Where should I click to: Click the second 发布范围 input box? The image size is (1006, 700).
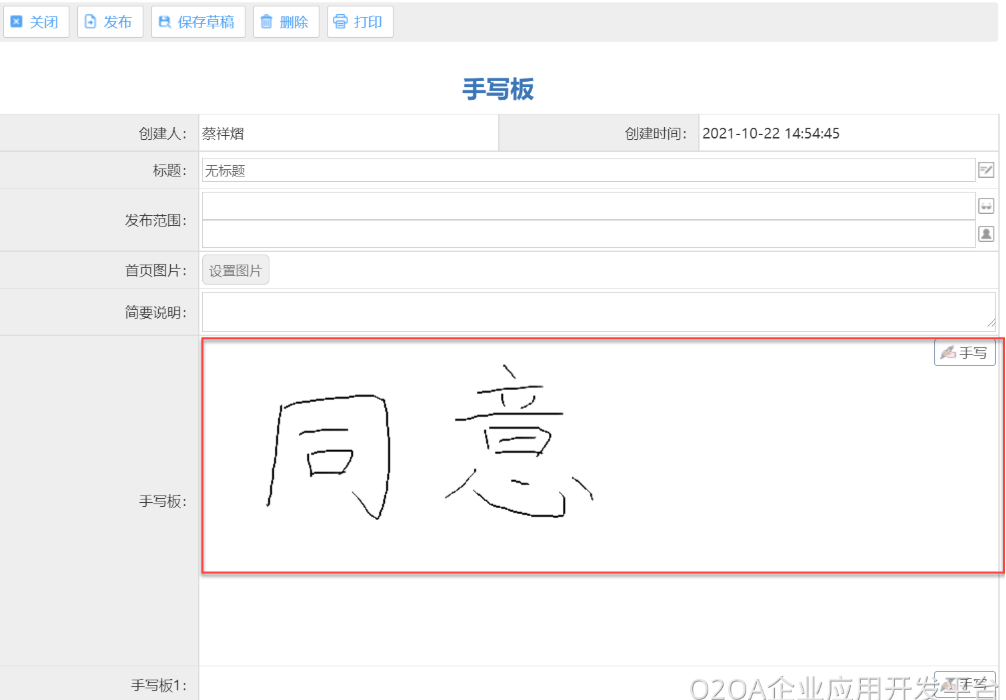[x=588, y=234]
